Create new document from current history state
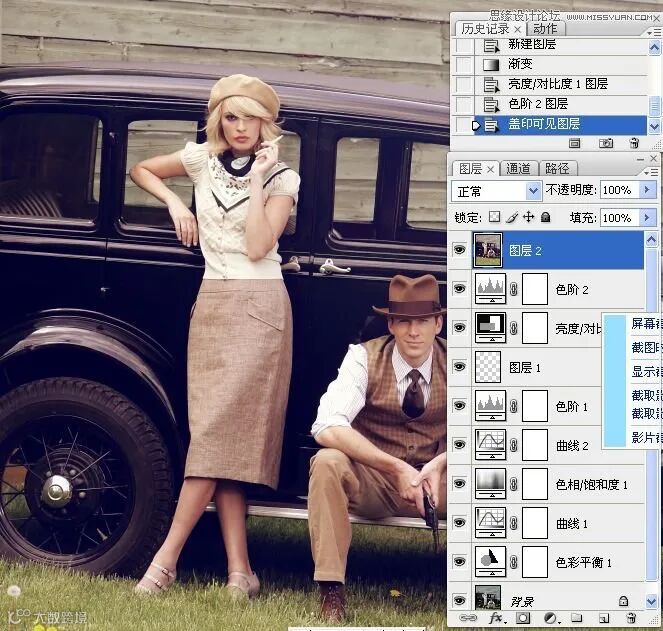The width and height of the screenshot is (663, 631). pyautogui.click(x=574, y=143)
